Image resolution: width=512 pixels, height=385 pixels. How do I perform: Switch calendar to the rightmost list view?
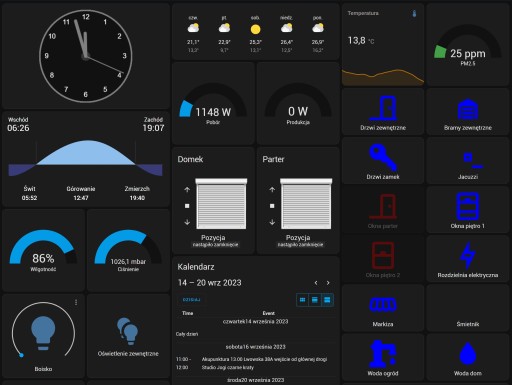pyautogui.click(x=327, y=300)
